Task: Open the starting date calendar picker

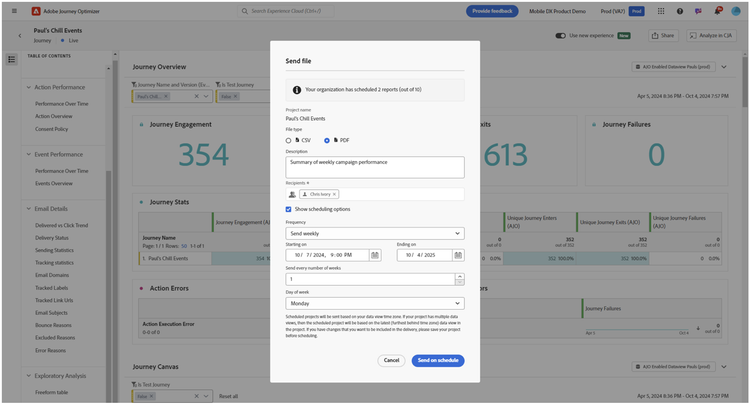Action: 375,255
